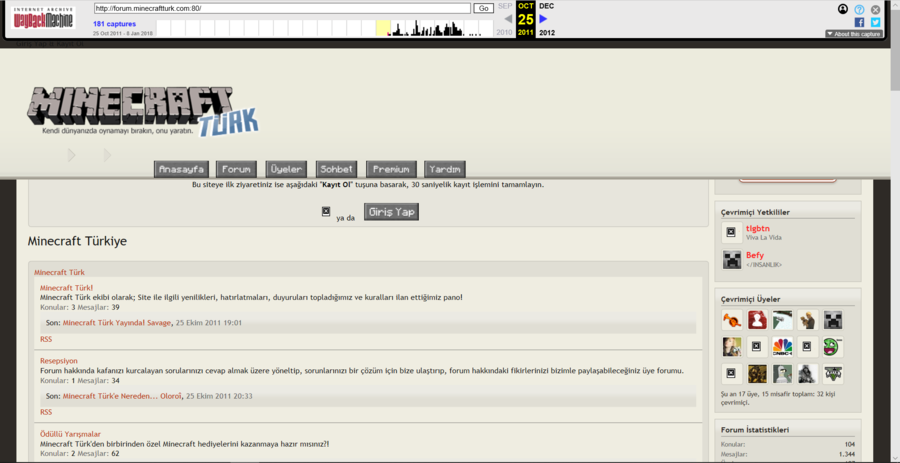Click timestamp 25 Ekim 2011 19:01

(209, 323)
